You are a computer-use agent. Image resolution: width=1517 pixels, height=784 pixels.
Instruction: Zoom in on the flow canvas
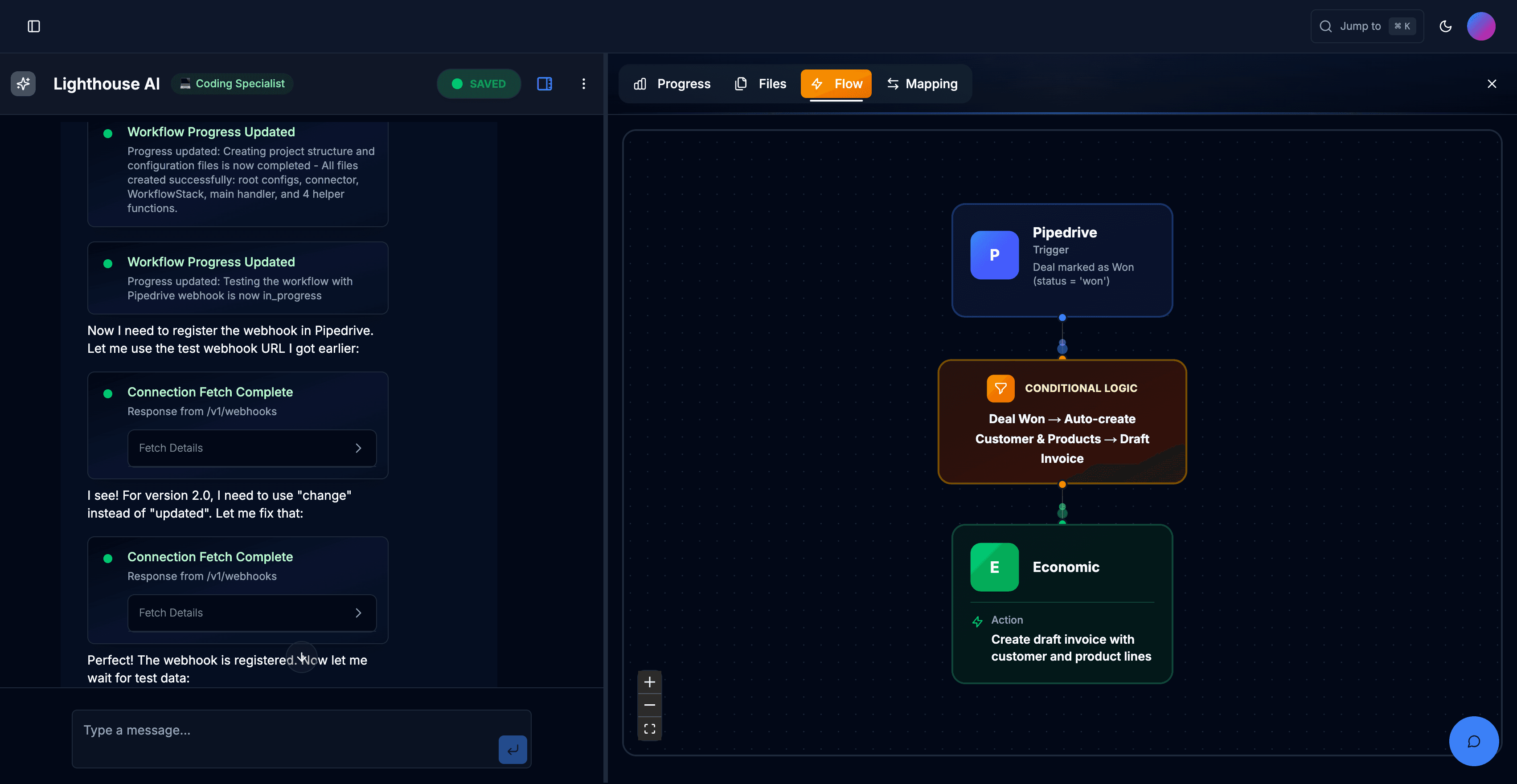pos(650,682)
